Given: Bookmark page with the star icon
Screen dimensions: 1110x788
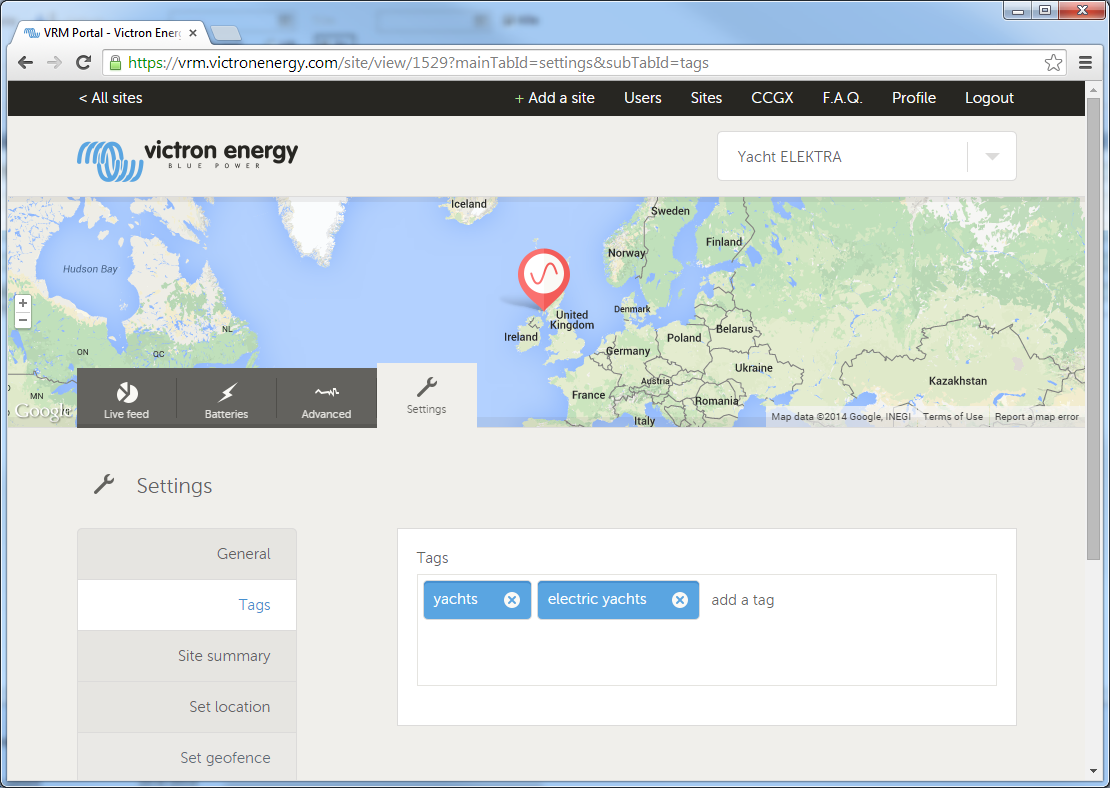Looking at the screenshot, I should pyautogui.click(x=1053, y=62).
